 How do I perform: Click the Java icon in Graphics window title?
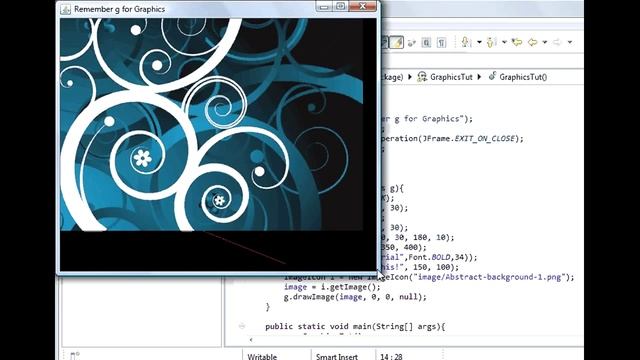click(65, 9)
